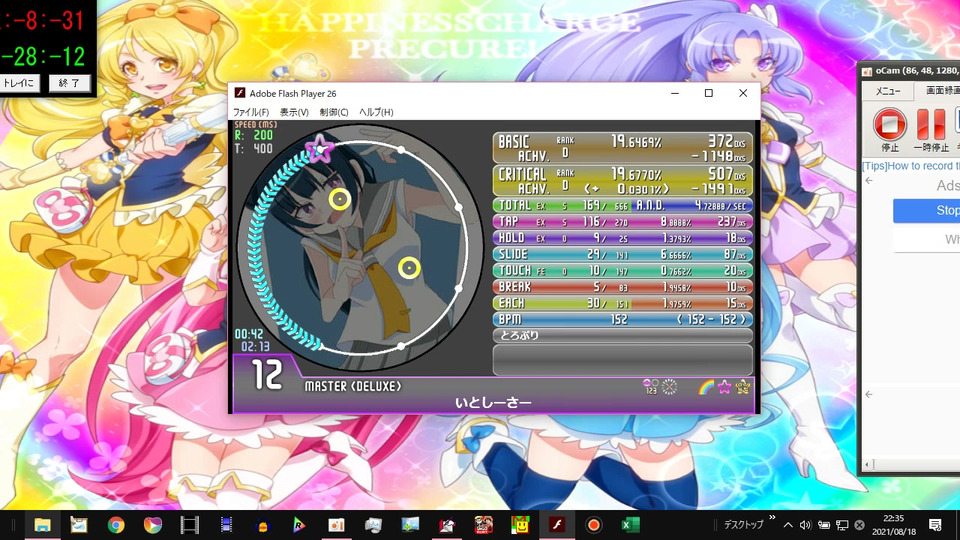Click the TAP stats row
Screen dimensions: 960x540
coord(623,222)
